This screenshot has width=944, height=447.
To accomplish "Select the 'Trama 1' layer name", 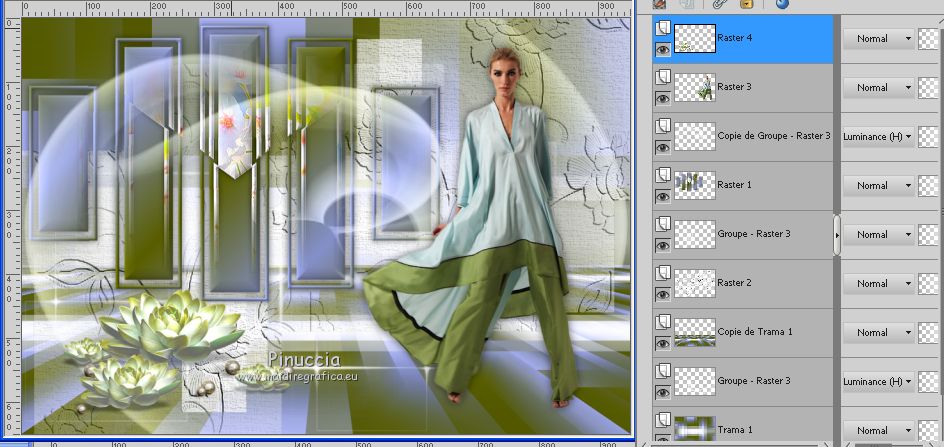I will point(734,430).
